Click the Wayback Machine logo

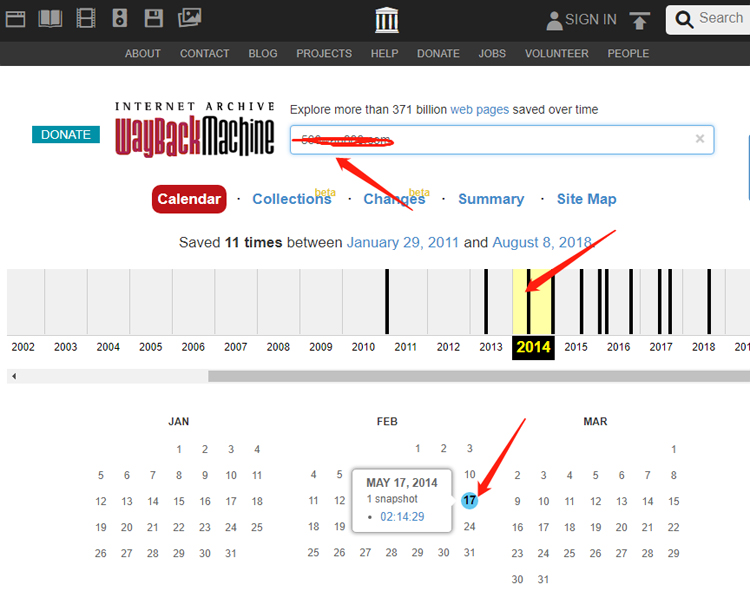coord(194,129)
